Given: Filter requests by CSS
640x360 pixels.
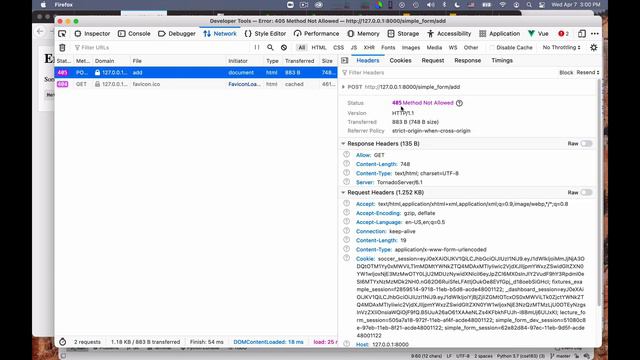Looking at the screenshot, I should click(338, 48).
